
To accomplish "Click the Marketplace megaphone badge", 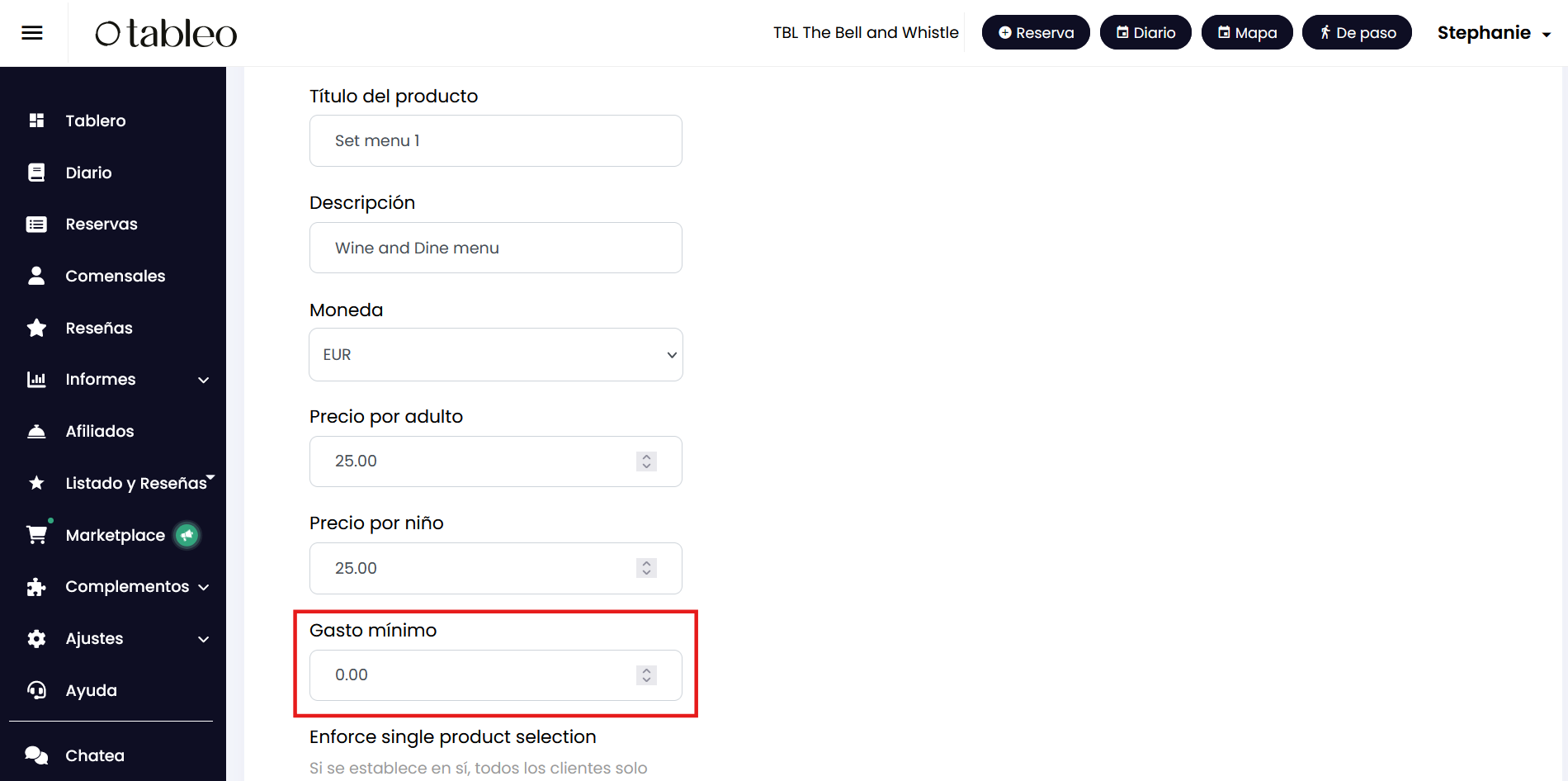I will click(x=187, y=536).
